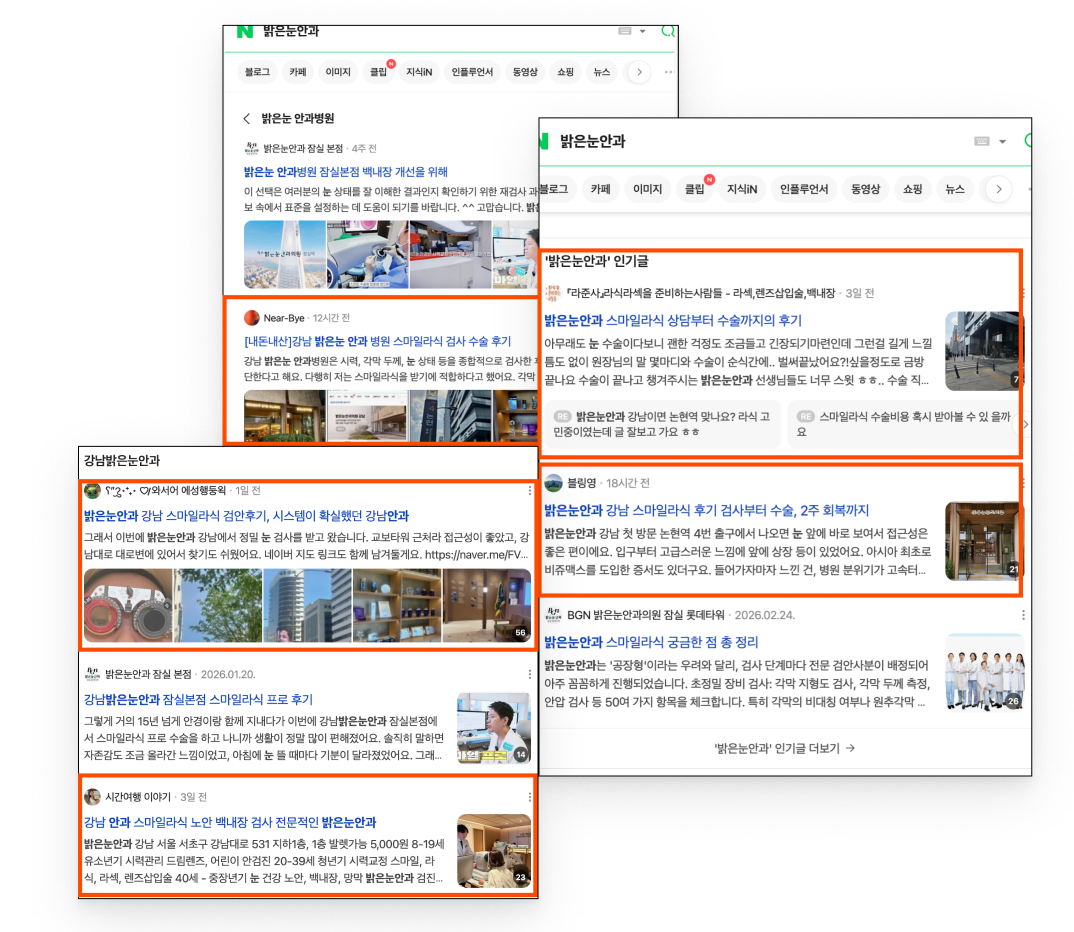The image size is (1074, 932).
Task: Open clinic thumbnail of 시간여행 이야기 post
Action: pos(494,851)
